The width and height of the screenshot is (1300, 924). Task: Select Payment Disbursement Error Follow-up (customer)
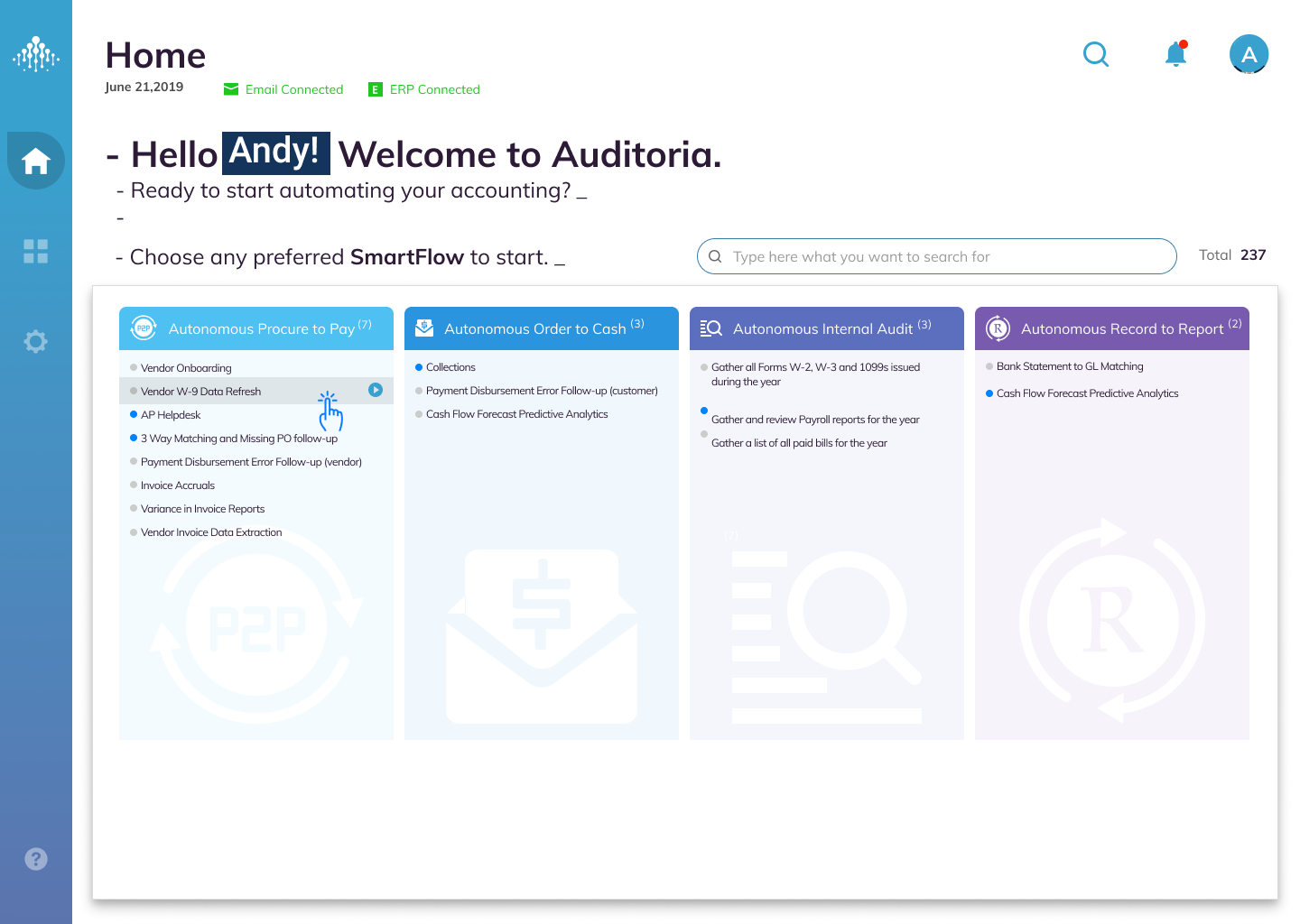[x=542, y=391]
